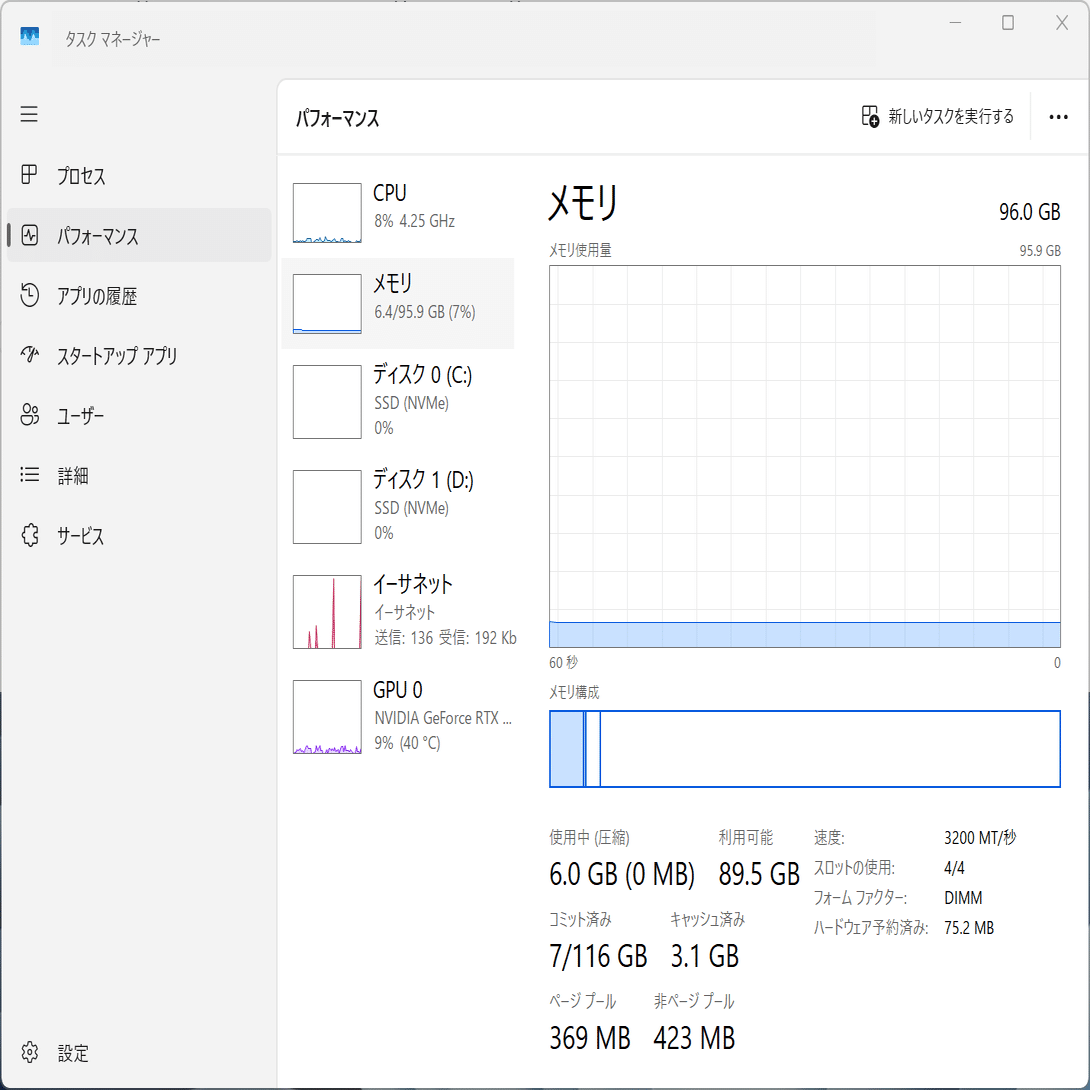Select the パフォーマンス (Performance) sidebar icon
Viewport: 1090px width, 1090px height.
(x=29, y=235)
